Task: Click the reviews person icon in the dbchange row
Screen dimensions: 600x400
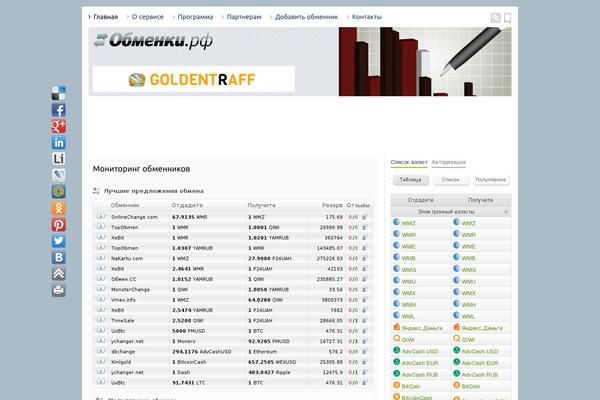Action: (364, 351)
